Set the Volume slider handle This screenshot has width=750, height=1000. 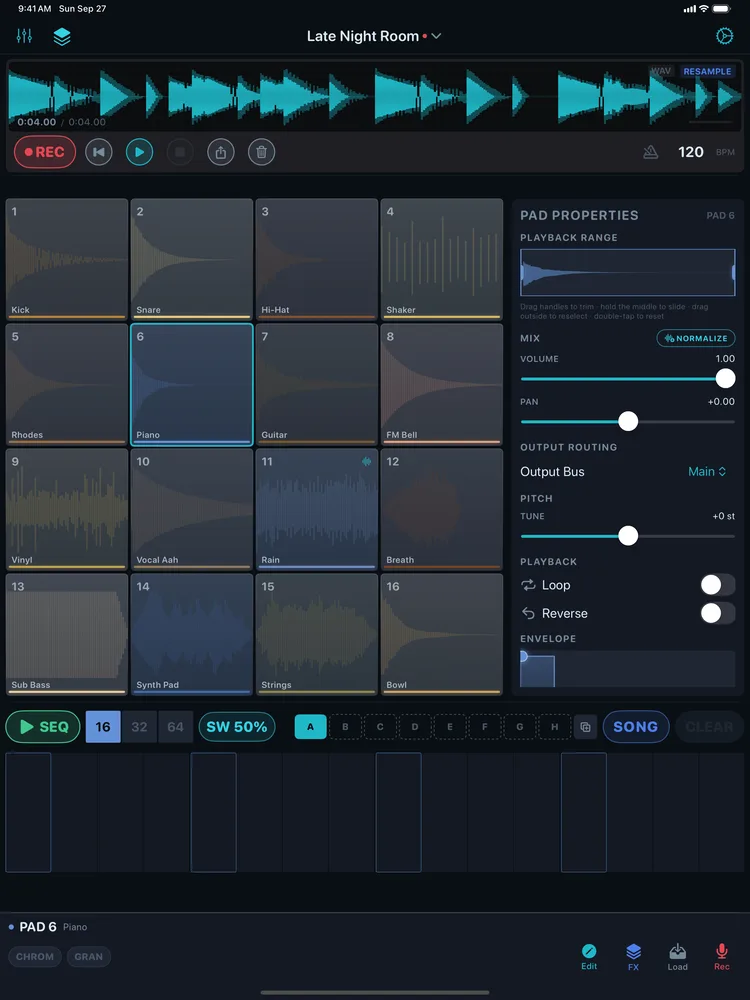pyautogui.click(x=725, y=378)
